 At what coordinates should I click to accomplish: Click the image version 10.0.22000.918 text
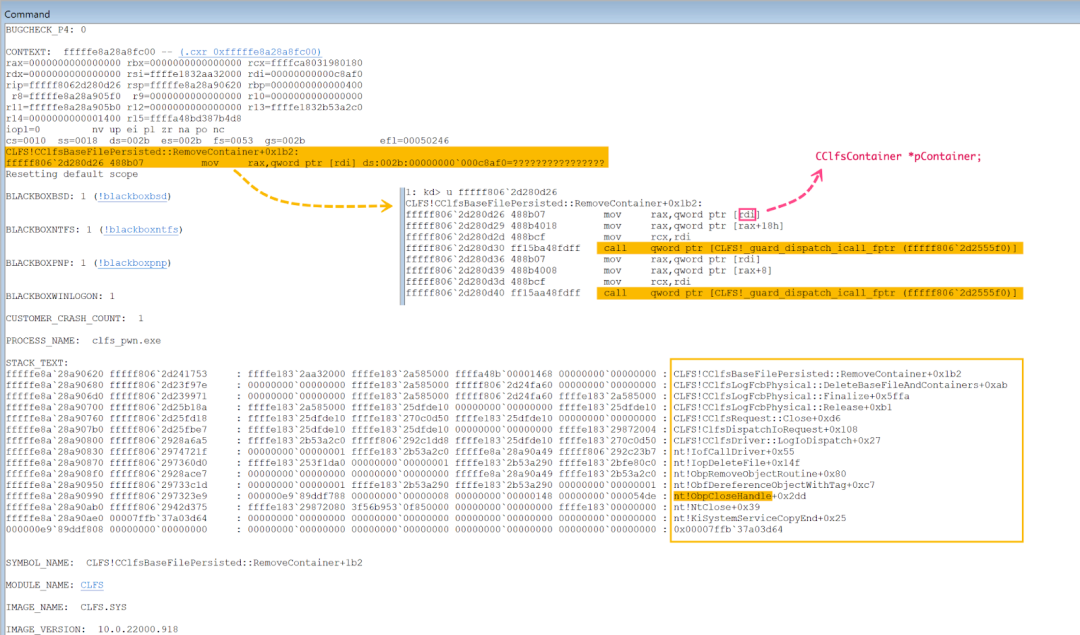(140, 629)
